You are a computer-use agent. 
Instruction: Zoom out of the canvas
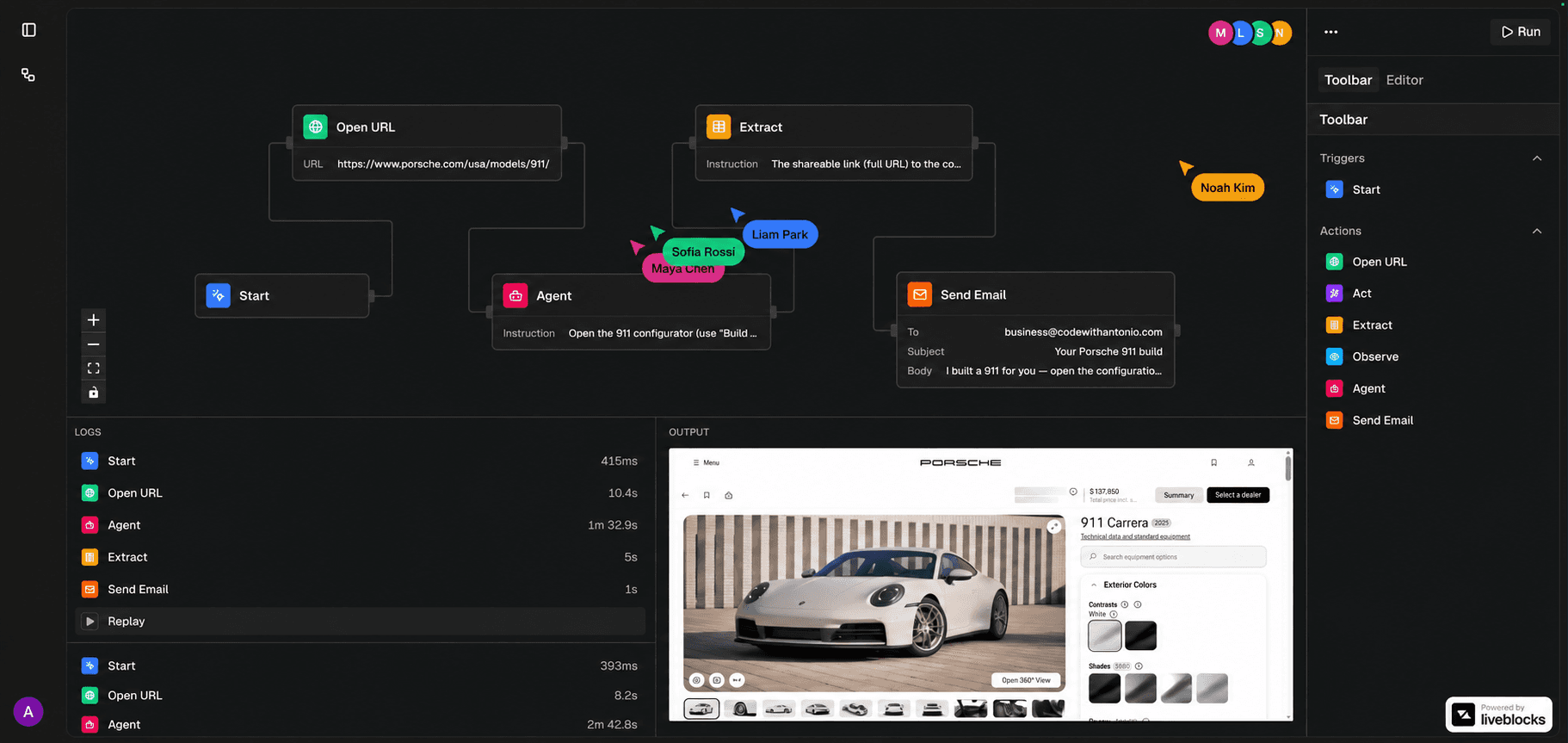pos(94,344)
